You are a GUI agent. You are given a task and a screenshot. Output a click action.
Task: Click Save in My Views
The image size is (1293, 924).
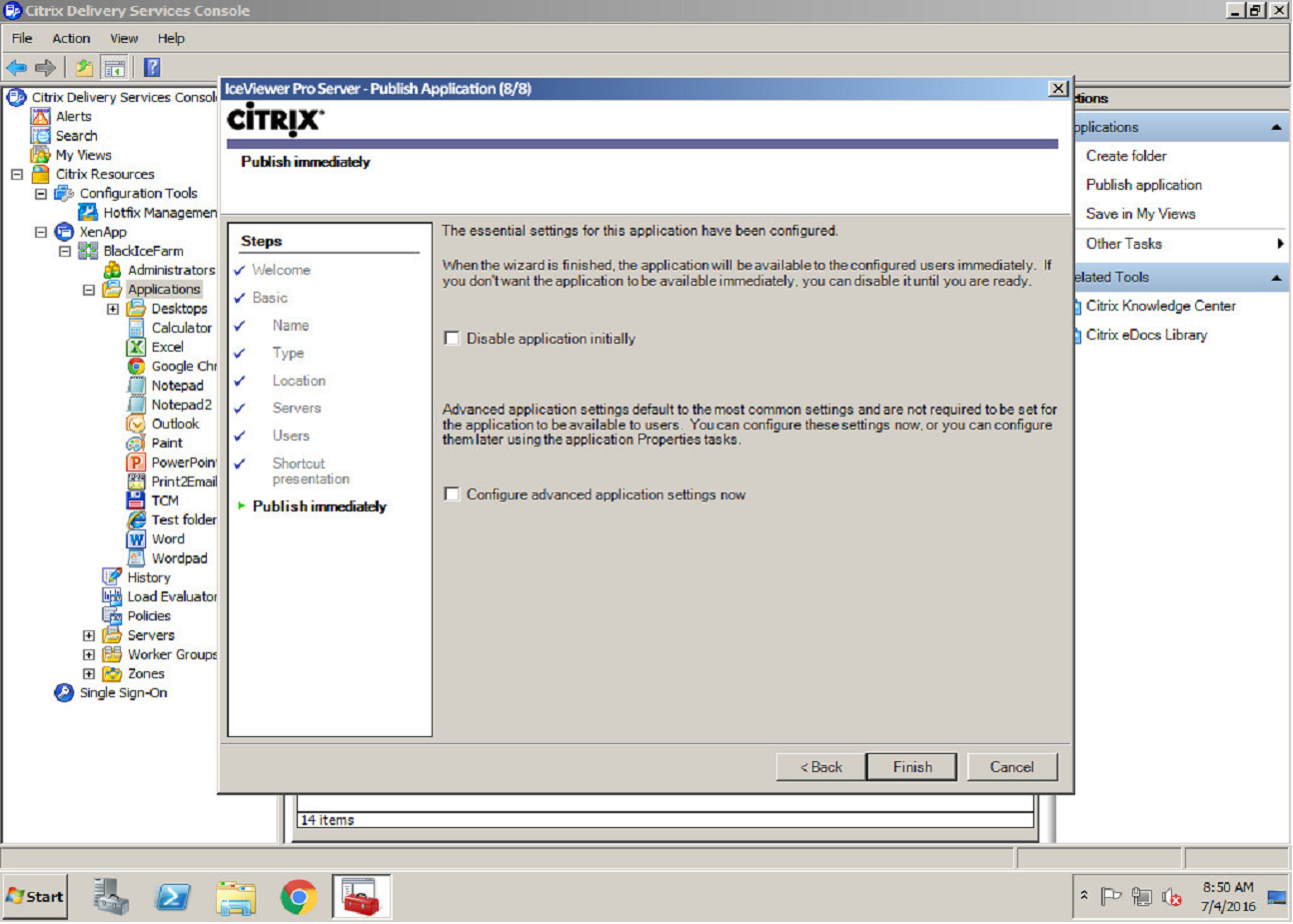click(x=1141, y=214)
